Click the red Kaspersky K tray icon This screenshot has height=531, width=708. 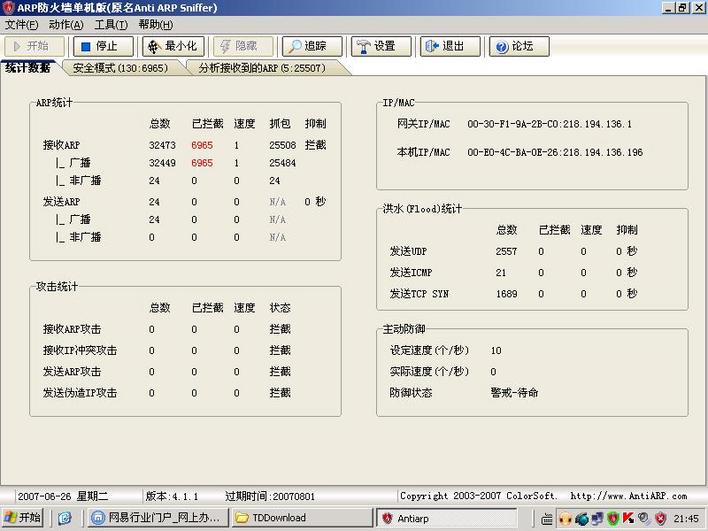(628, 518)
